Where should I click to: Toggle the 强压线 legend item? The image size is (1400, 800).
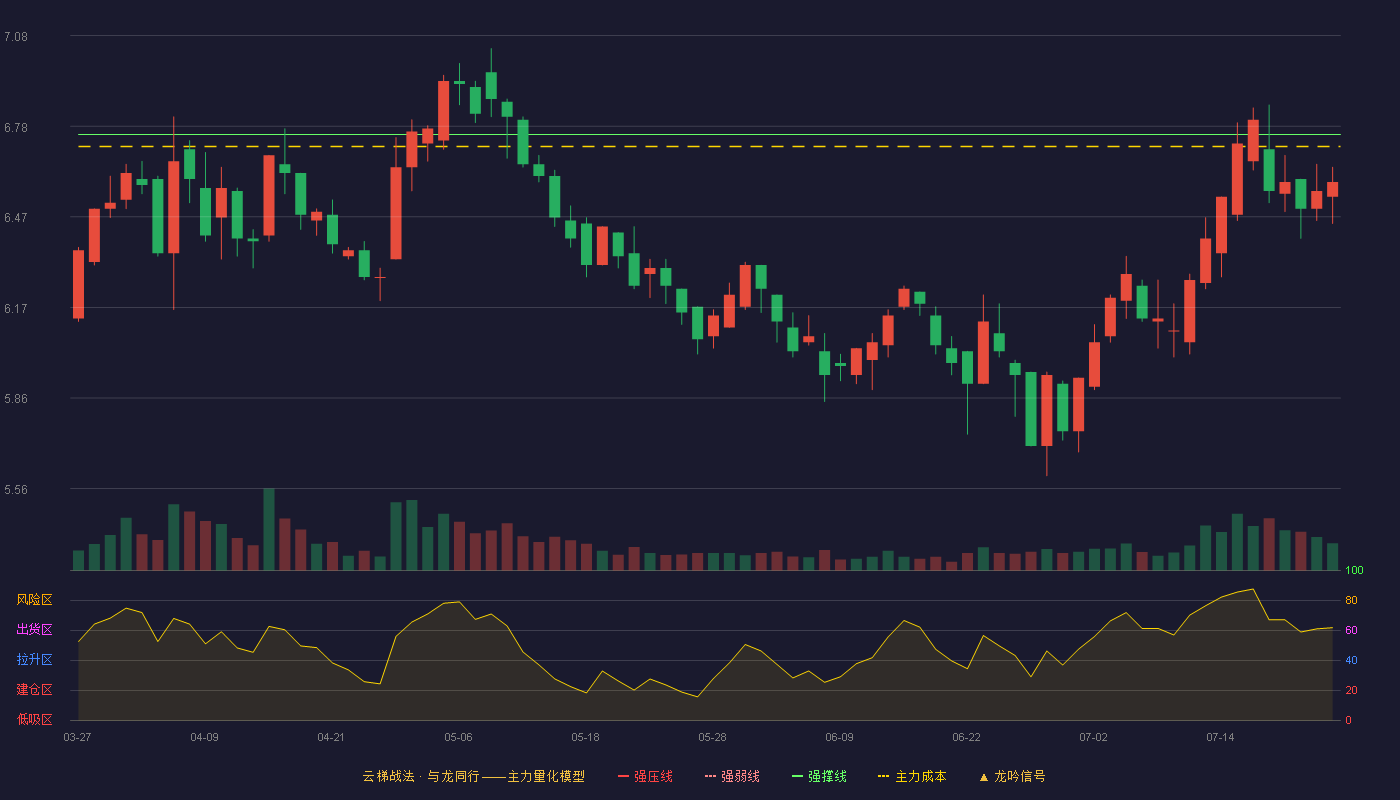[645, 776]
